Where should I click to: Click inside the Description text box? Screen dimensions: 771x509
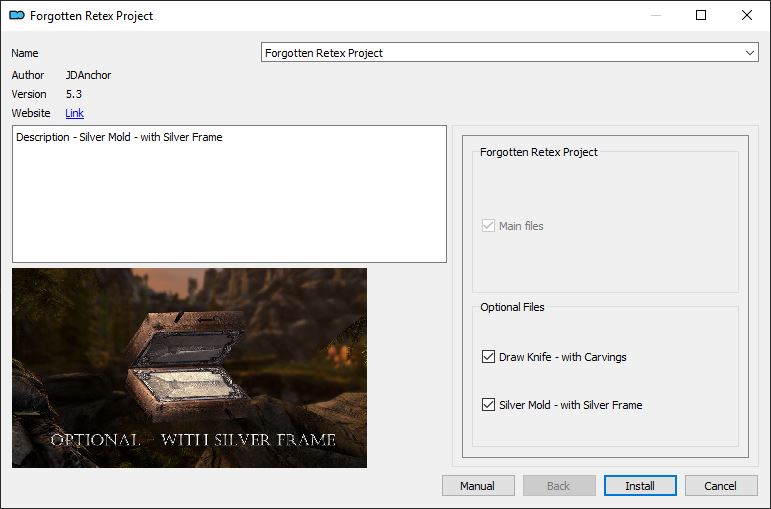tap(229, 193)
